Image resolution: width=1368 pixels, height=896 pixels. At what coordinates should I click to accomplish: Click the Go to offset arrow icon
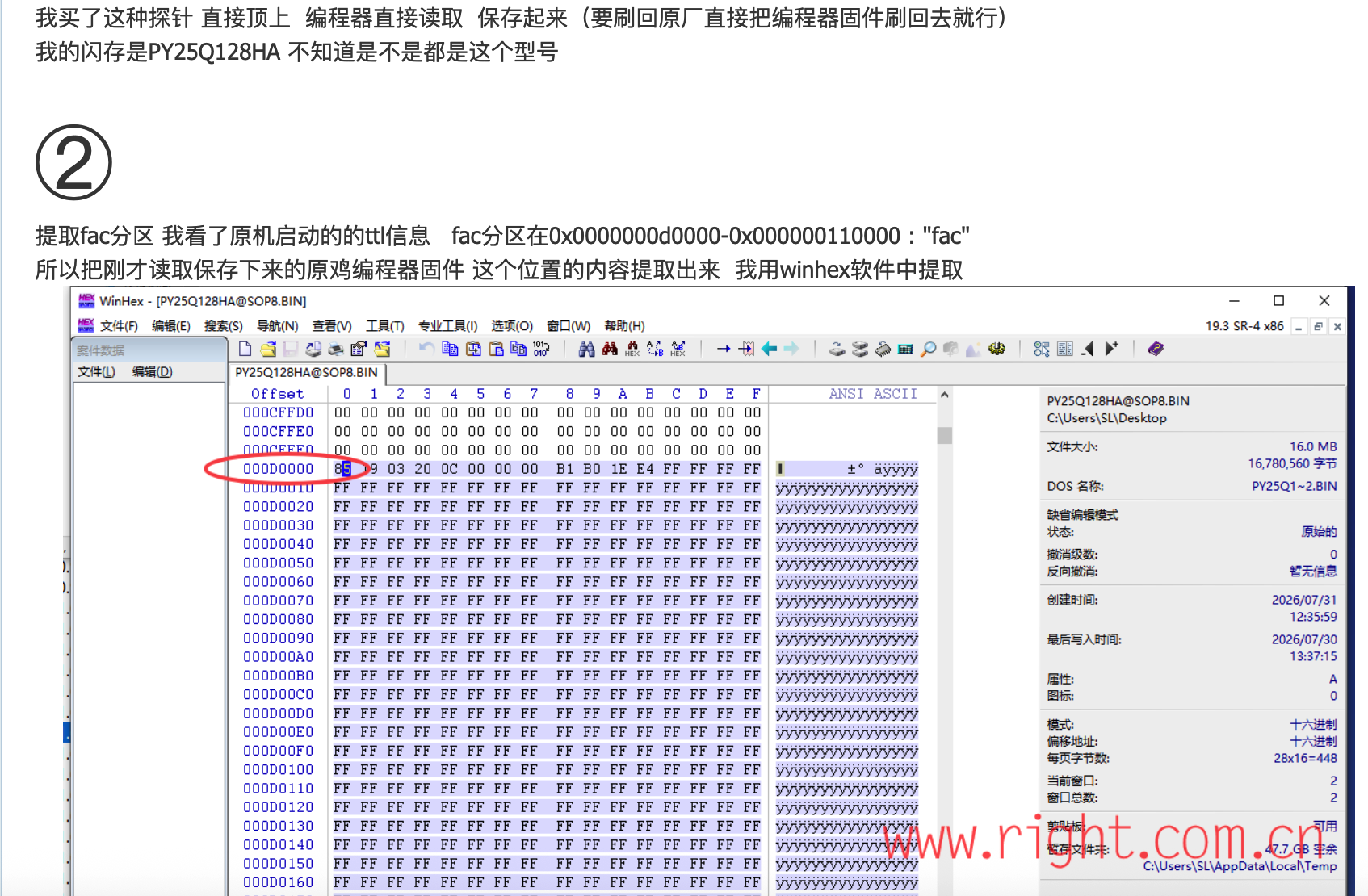pos(724,349)
